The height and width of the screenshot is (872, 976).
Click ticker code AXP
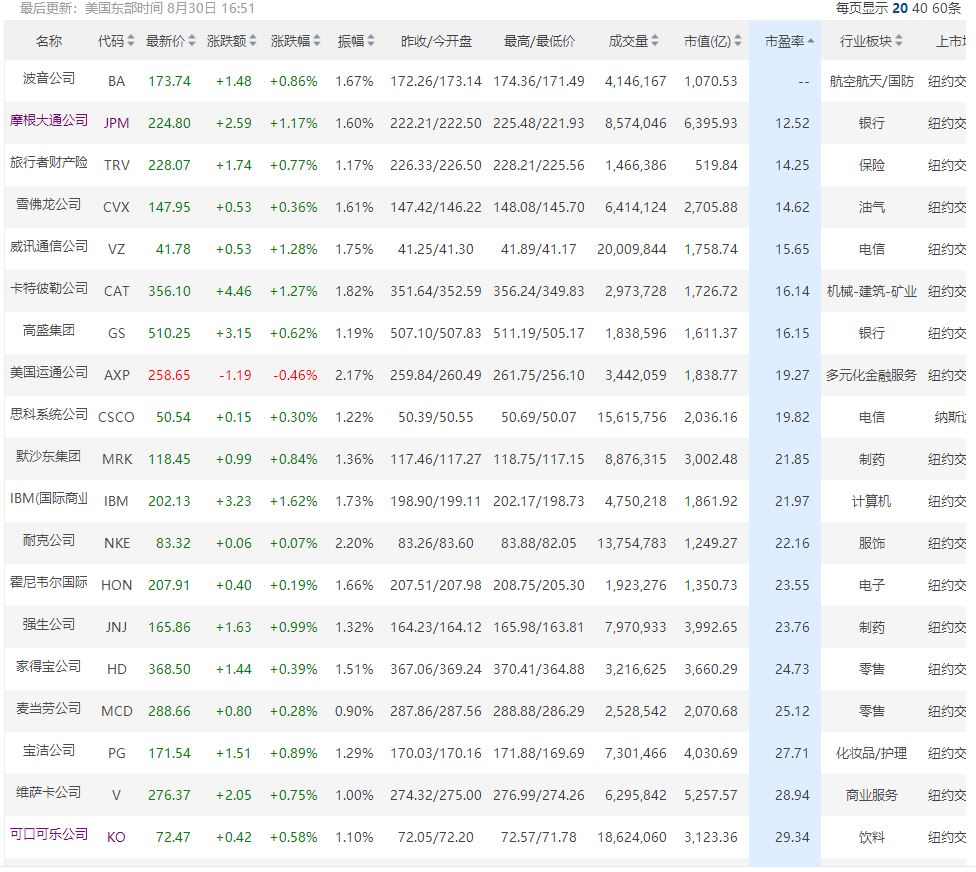coord(116,375)
